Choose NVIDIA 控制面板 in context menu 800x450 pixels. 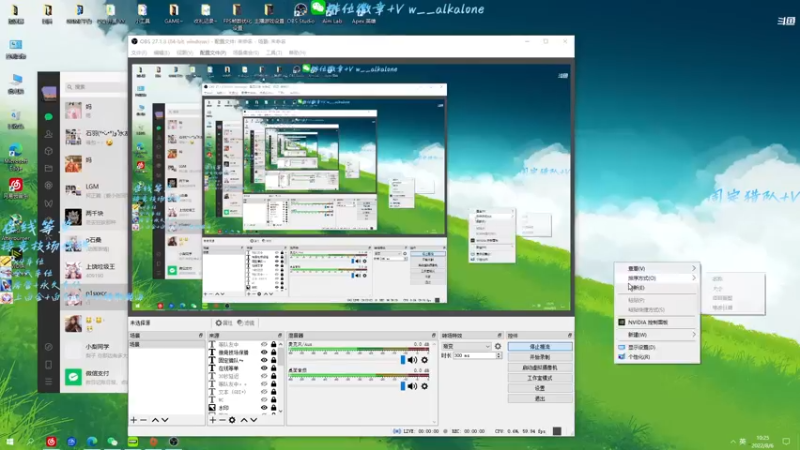click(x=657, y=322)
